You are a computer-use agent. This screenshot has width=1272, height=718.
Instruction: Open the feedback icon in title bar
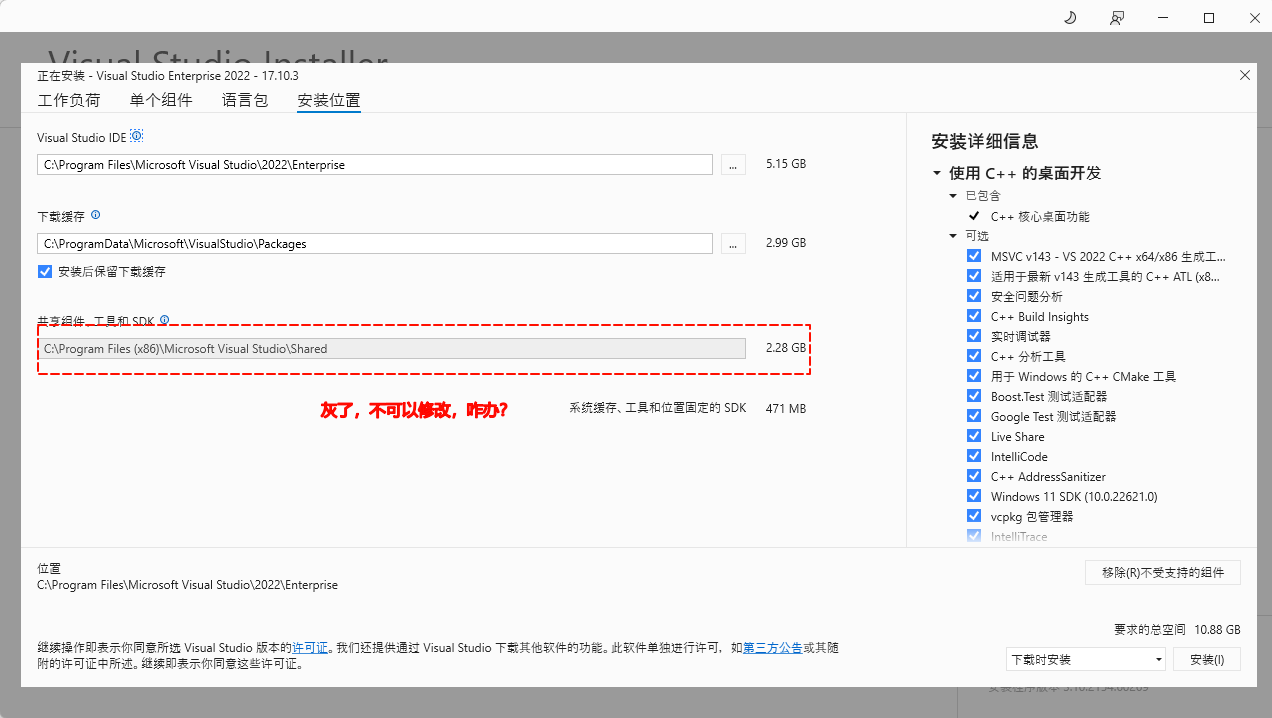1117,18
